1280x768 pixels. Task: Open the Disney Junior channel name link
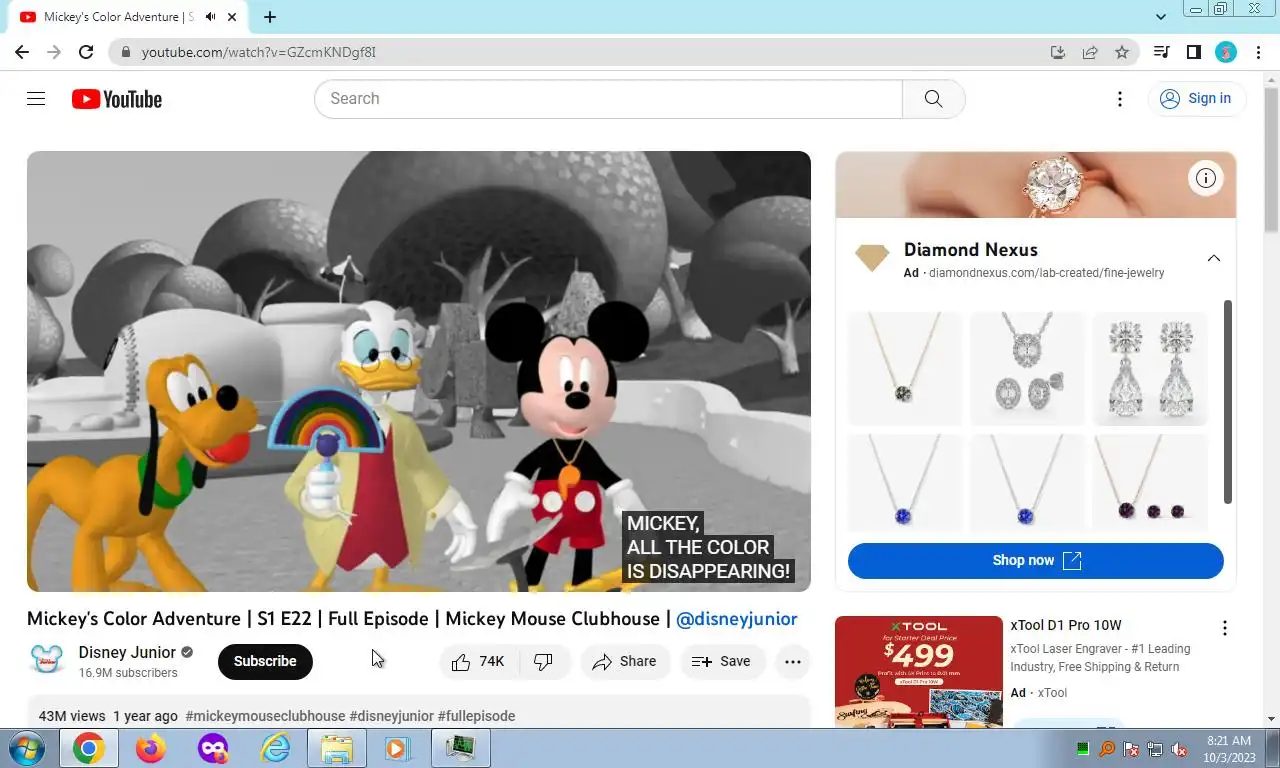(127, 652)
